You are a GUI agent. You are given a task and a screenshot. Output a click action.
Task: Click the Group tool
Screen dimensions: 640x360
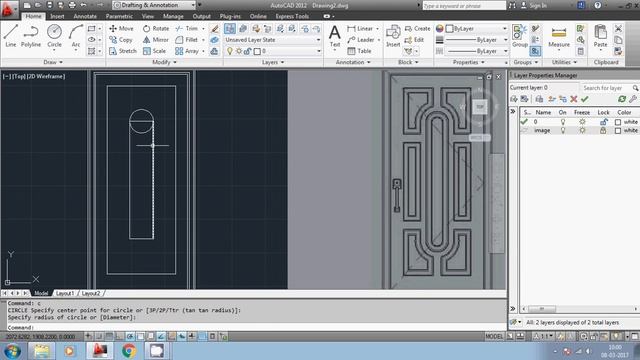click(x=520, y=36)
